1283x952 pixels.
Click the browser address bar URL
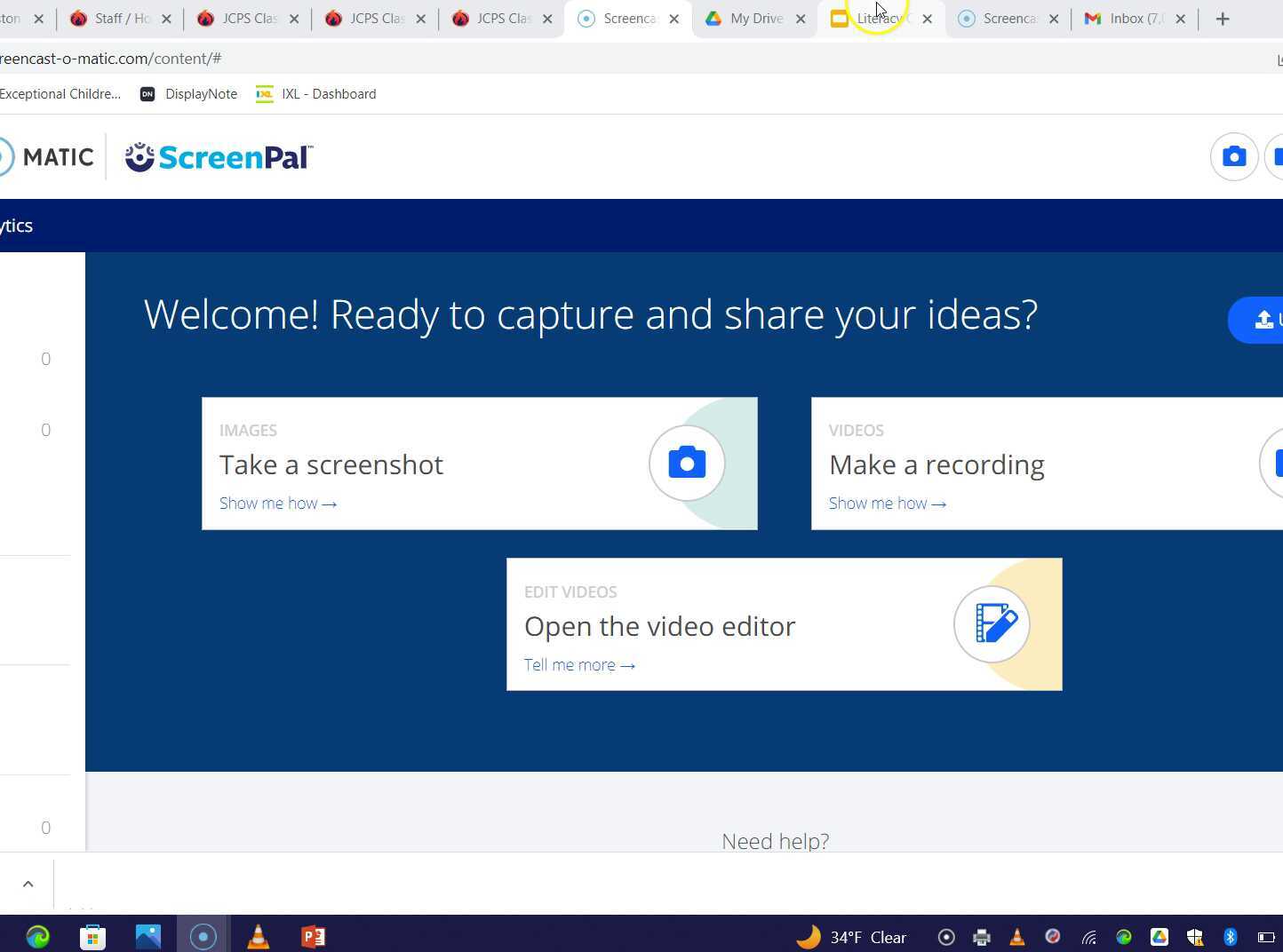tap(110, 59)
